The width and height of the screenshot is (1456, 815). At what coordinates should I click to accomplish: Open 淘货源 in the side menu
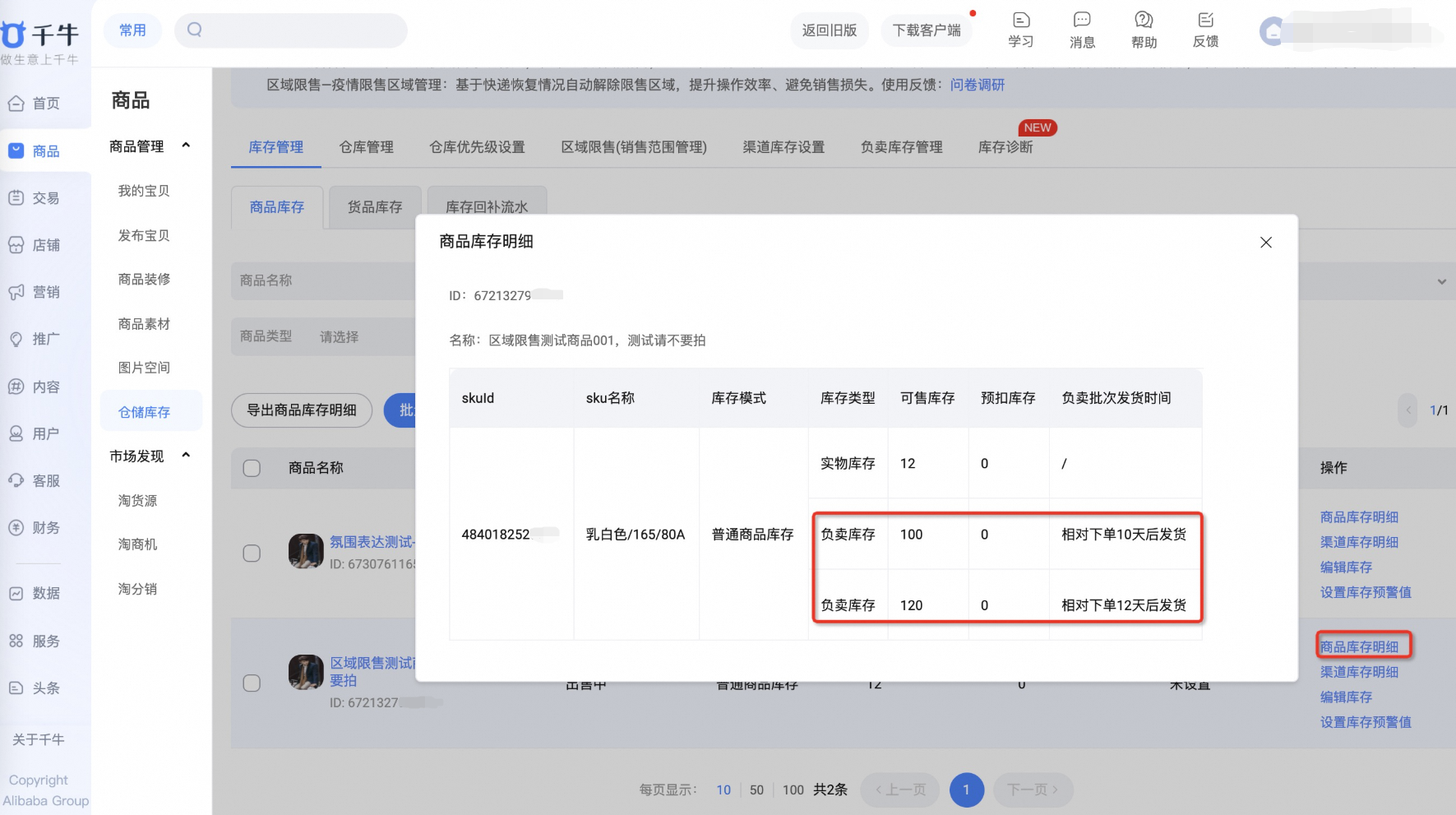[137, 501]
